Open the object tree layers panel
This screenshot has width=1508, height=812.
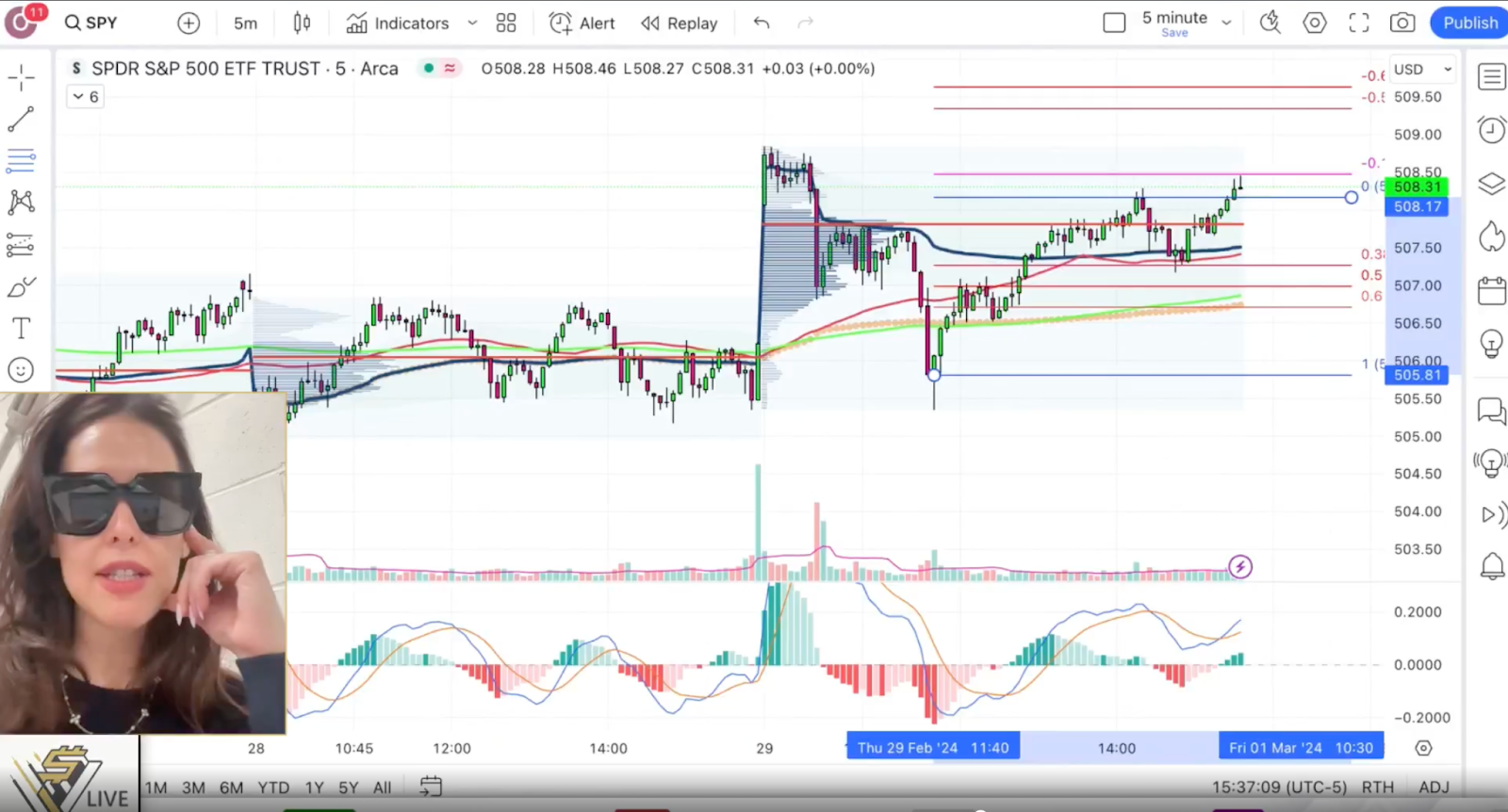[1491, 183]
